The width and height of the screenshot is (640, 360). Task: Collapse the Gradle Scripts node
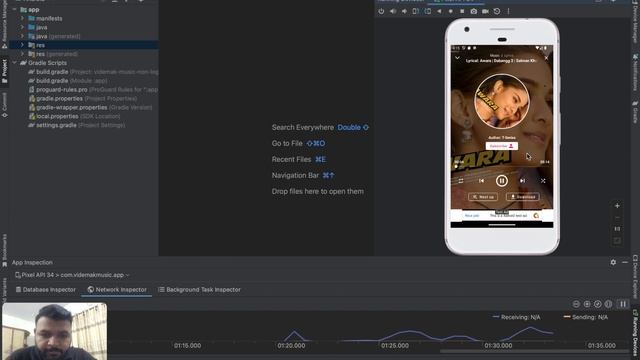coord(15,63)
